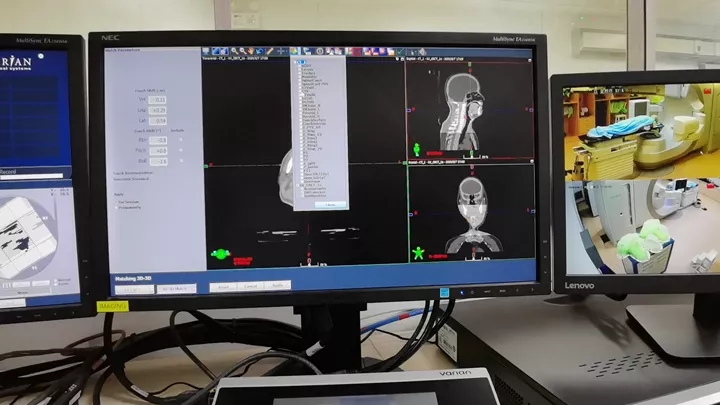
Task: Toggle the Pitch include checkbox
Action: click(x=181, y=149)
